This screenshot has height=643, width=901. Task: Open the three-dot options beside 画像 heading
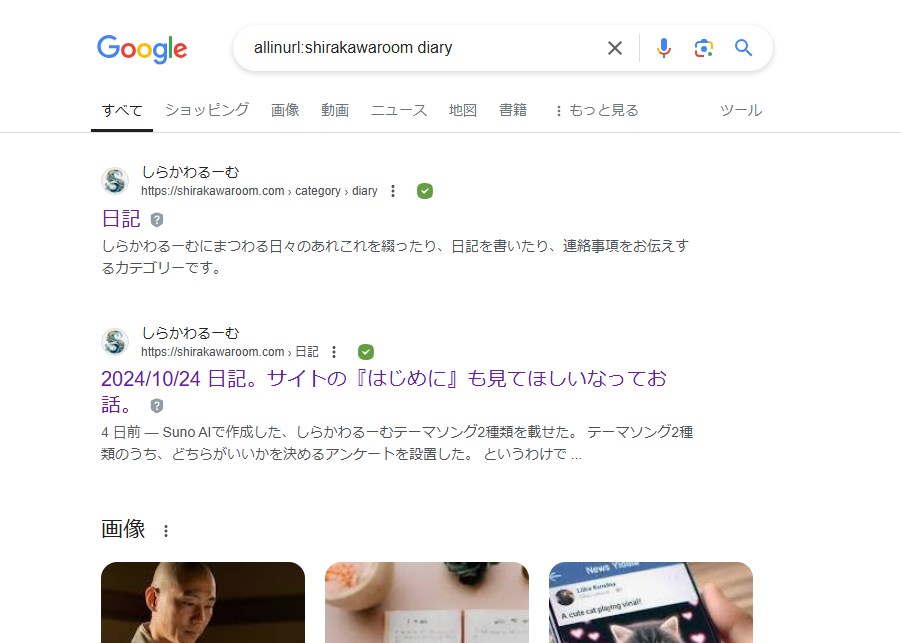coord(165,531)
